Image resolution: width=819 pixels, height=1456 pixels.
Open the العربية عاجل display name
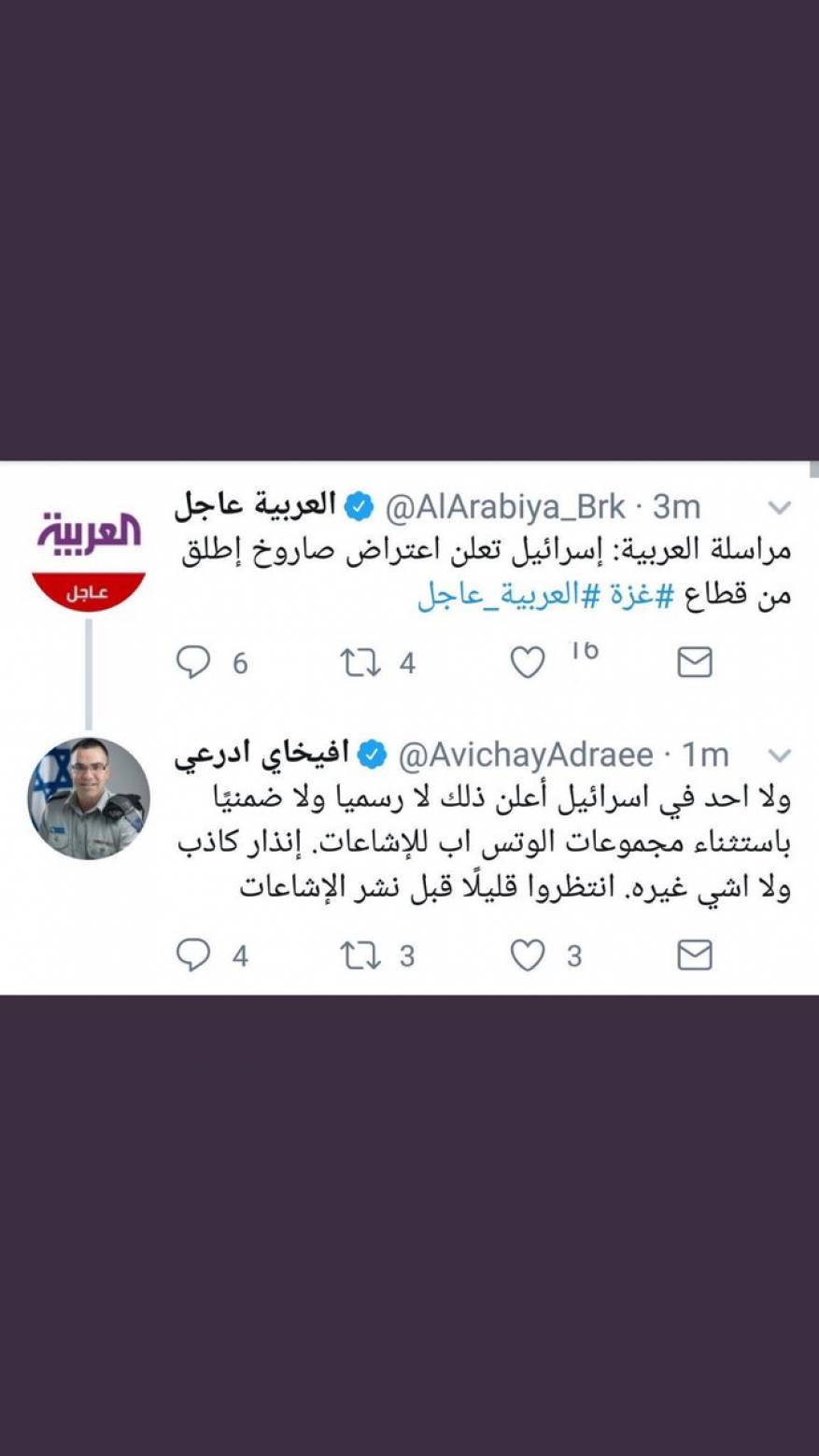point(255,506)
